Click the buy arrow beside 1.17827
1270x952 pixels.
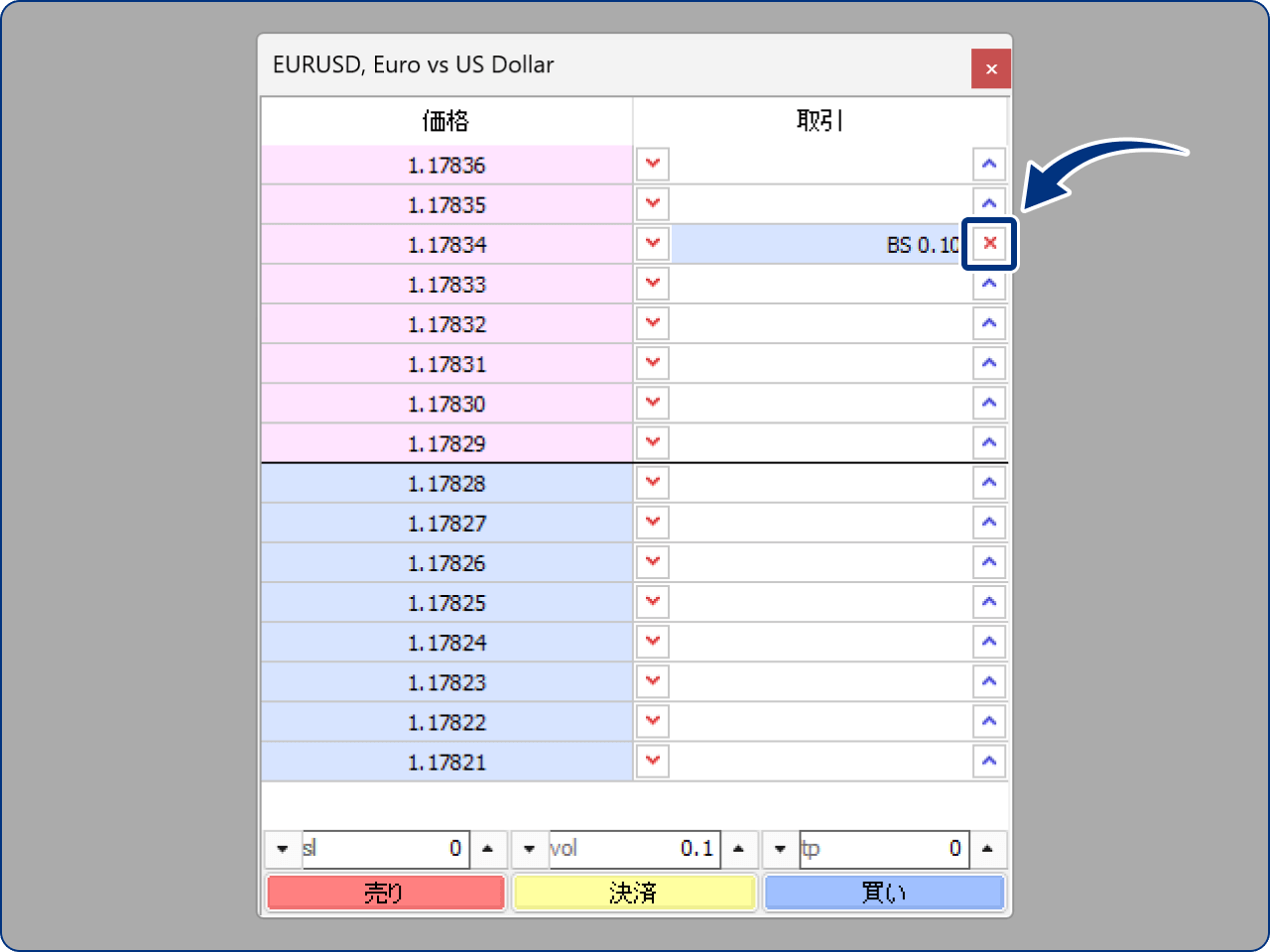pyautogui.click(x=989, y=523)
